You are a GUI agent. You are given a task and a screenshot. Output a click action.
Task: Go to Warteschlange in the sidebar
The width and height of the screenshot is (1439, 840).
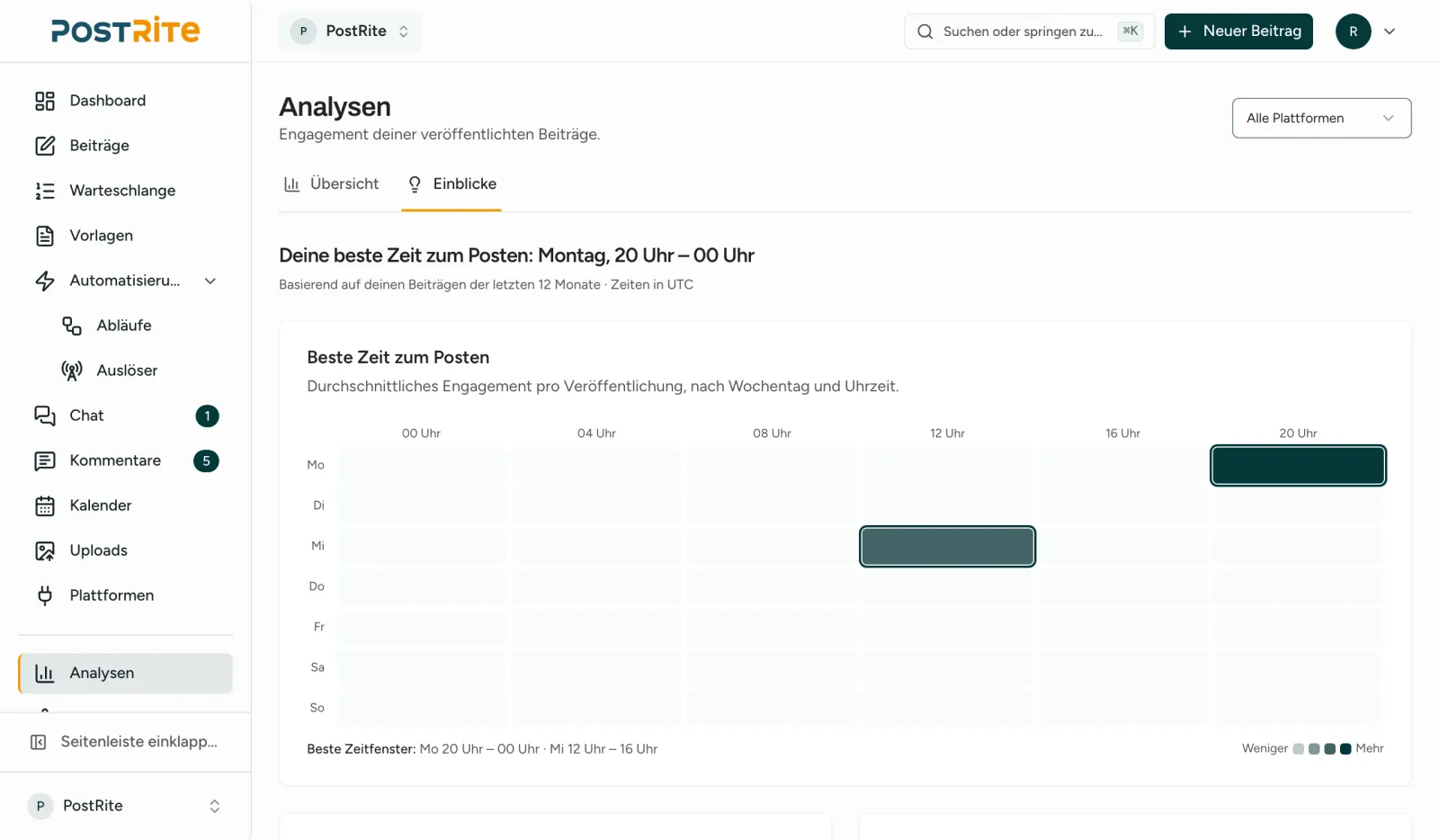point(125,191)
